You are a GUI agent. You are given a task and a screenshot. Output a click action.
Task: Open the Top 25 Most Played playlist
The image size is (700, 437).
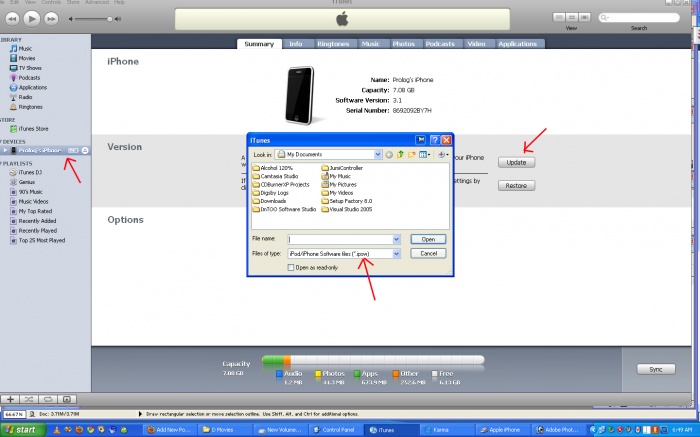(x=42, y=240)
